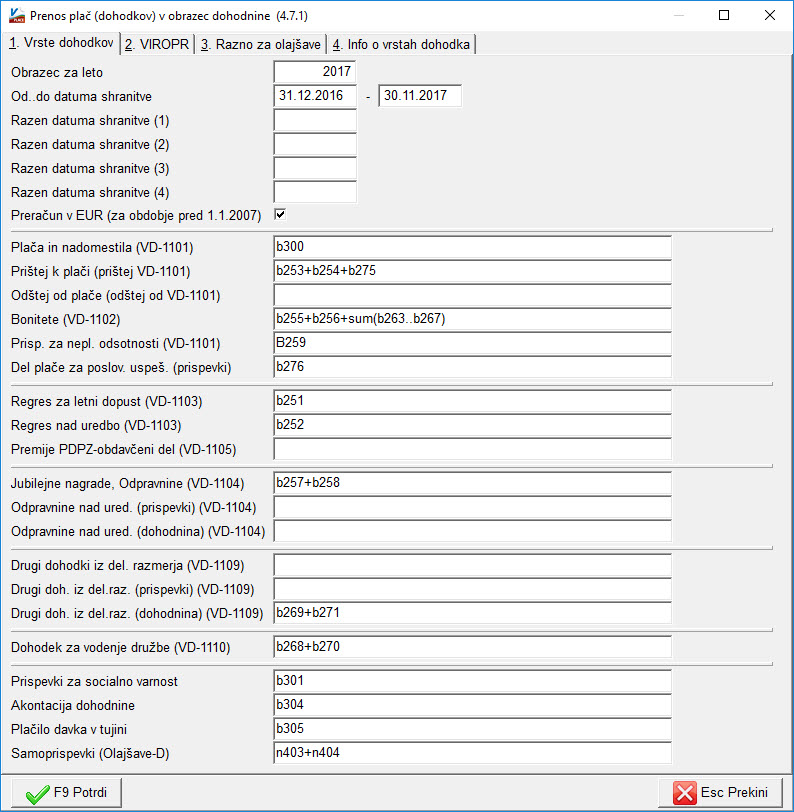Confirm with the F9 Potrdi button

(x=66, y=793)
